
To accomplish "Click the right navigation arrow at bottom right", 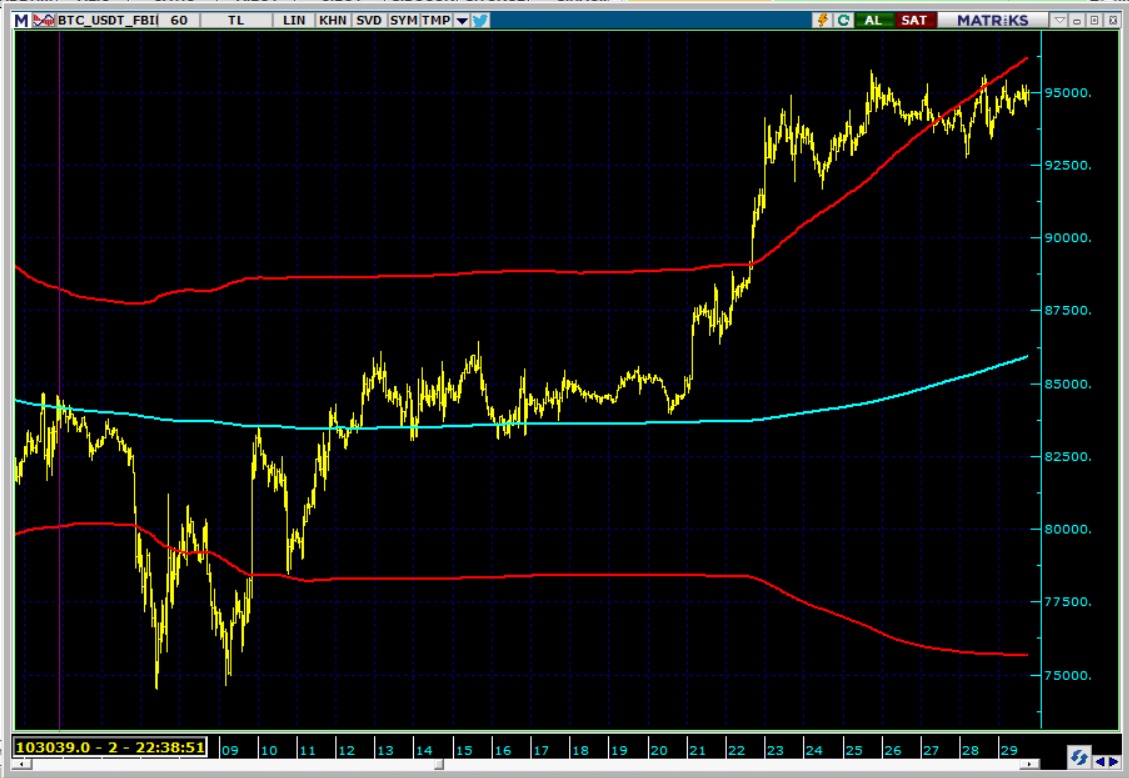I will [x=1114, y=762].
